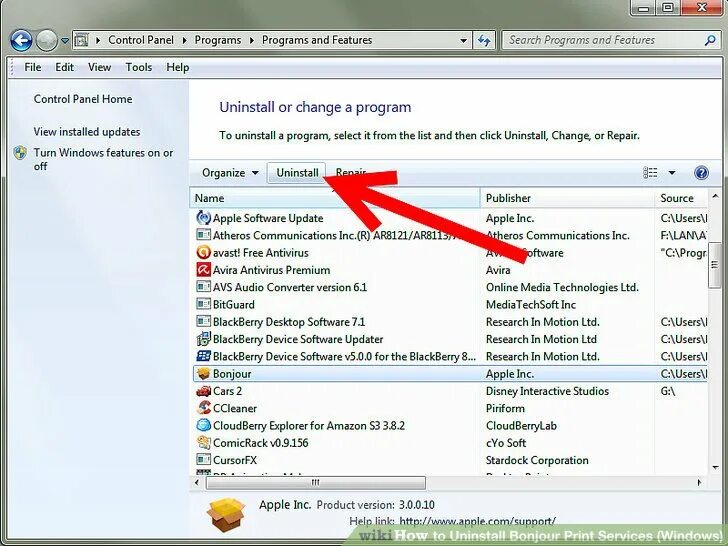Click Turn Windows features on or off

[103, 159]
